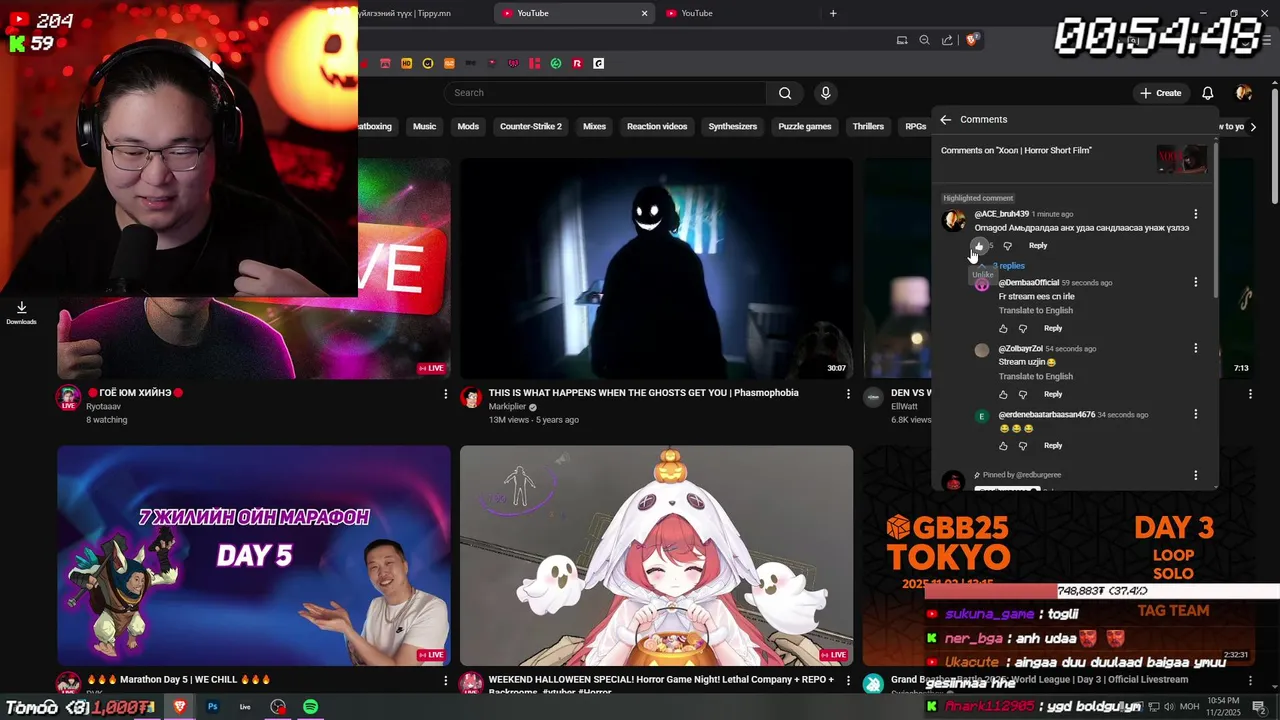Show more filter chips with right chevron
Screen dimensions: 1280x720
[1254, 127]
